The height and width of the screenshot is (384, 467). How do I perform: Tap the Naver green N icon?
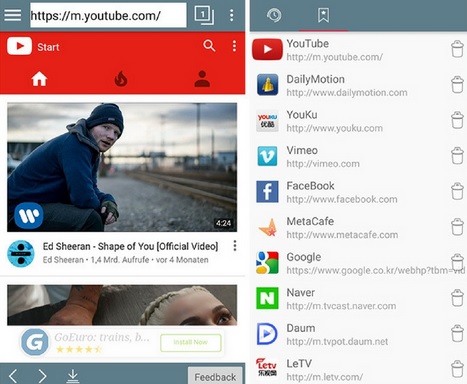click(x=267, y=298)
